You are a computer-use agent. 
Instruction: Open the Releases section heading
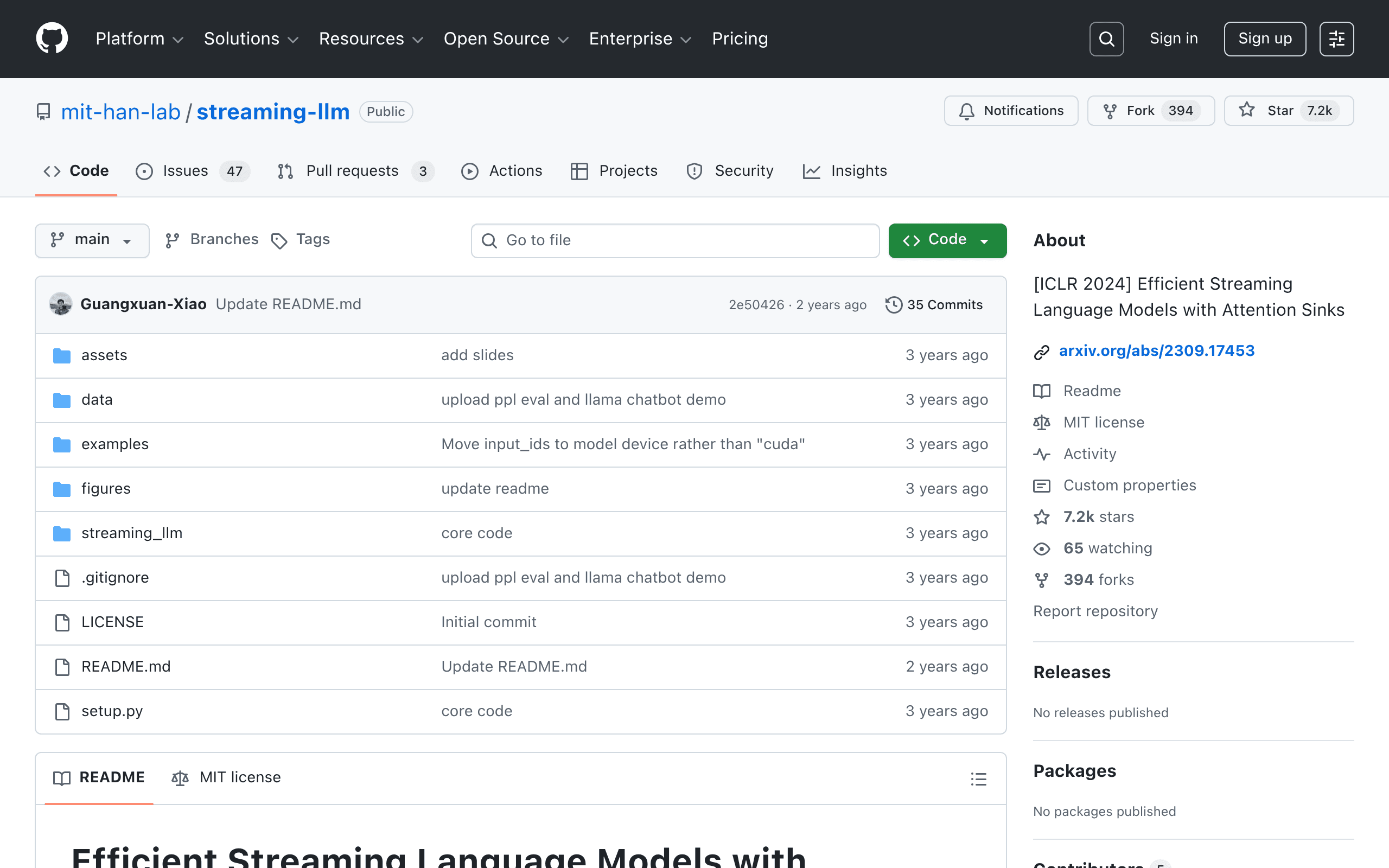tap(1072, 672)
